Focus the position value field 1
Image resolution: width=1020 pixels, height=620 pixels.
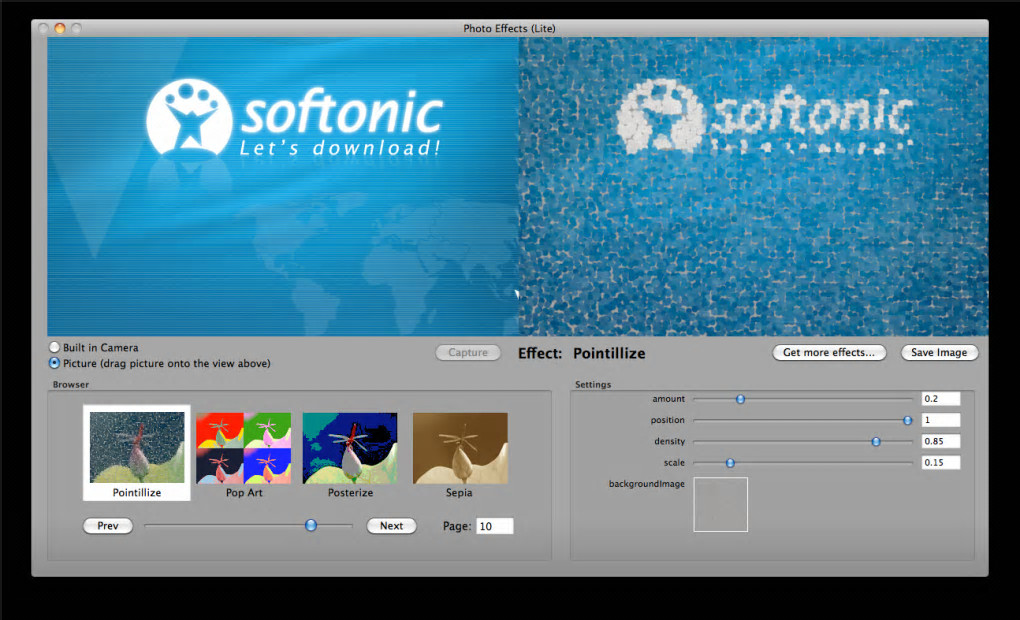941,420
